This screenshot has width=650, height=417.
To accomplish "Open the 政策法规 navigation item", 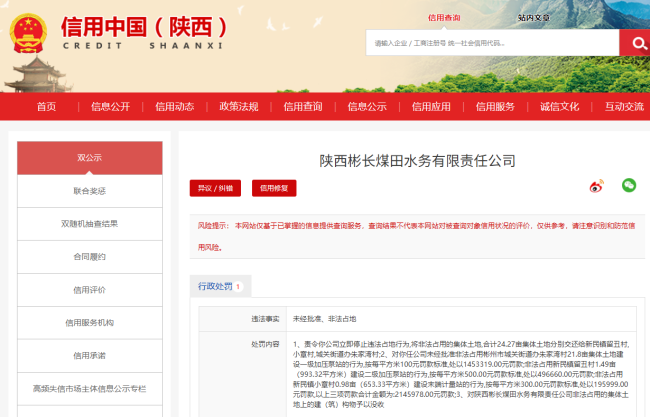I will [x=239, y=107].
